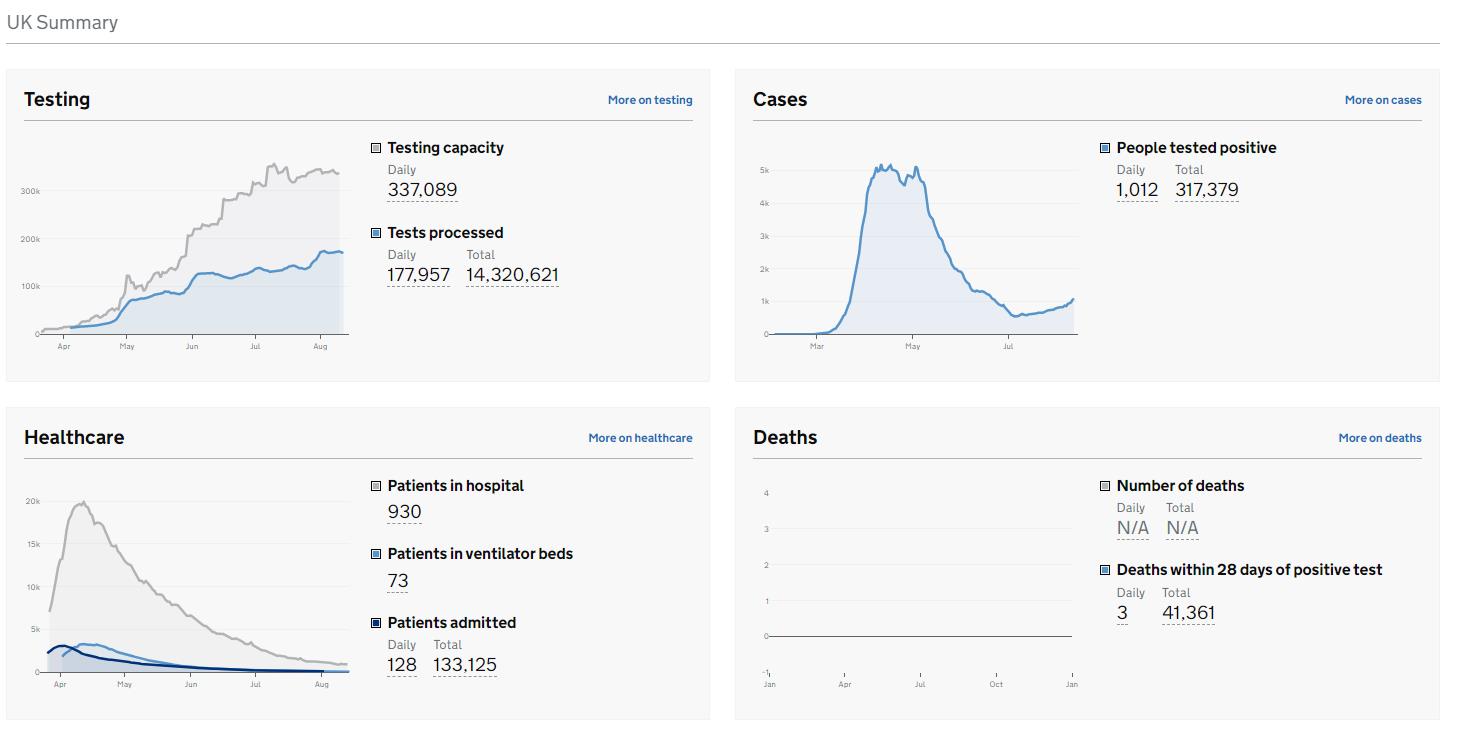Screen dimensions: 1463x753
Task: Click the Patients admitted legend swatch
Action: tap(376, 623)
